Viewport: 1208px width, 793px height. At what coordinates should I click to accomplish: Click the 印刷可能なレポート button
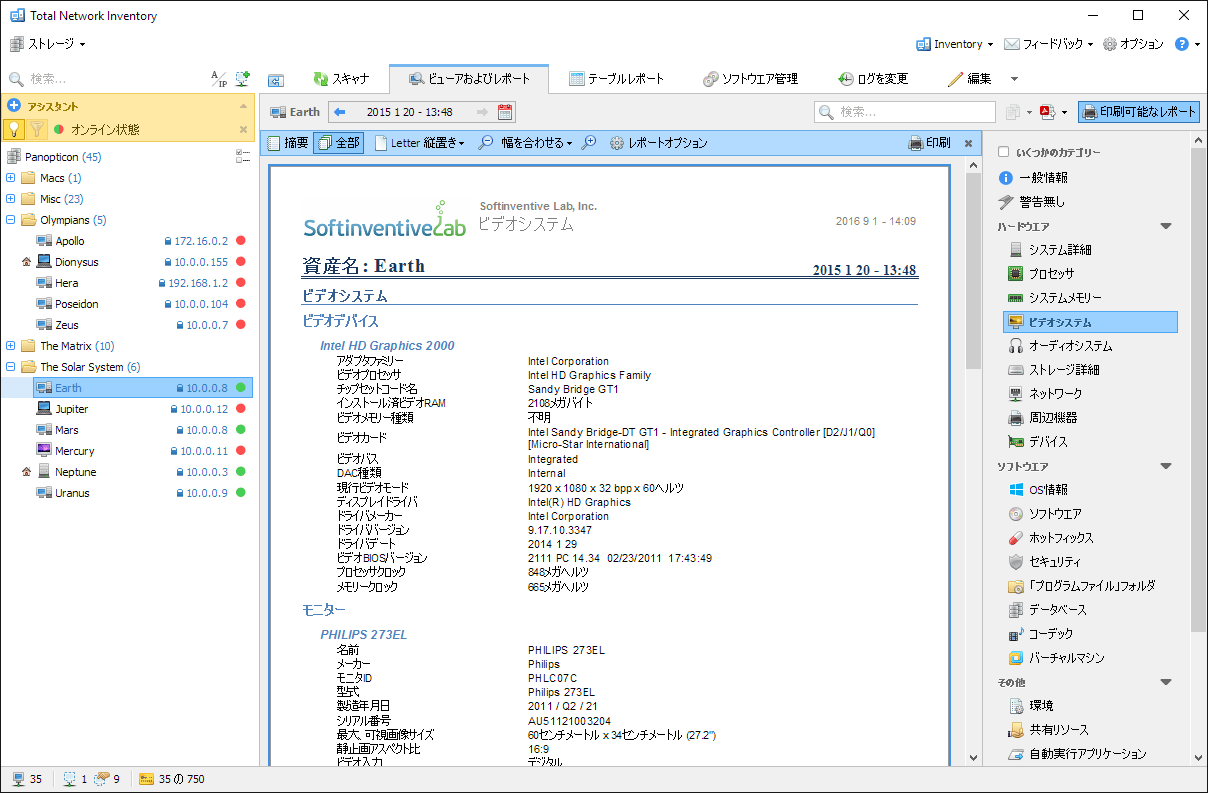point(1138,112)
